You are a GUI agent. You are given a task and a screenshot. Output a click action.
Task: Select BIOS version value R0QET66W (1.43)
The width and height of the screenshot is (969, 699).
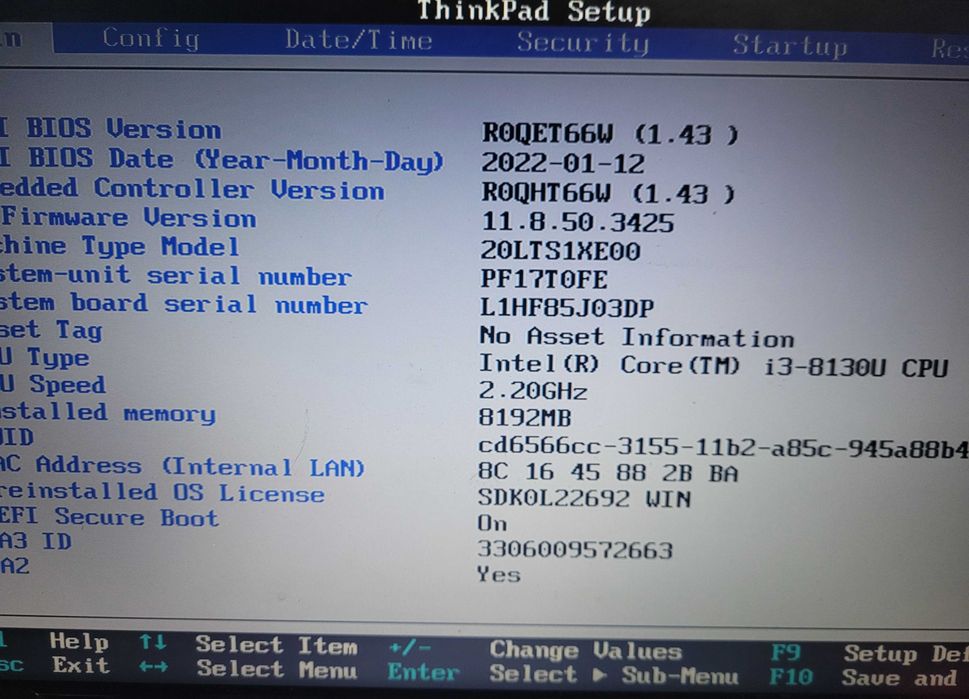click(610, 134)
